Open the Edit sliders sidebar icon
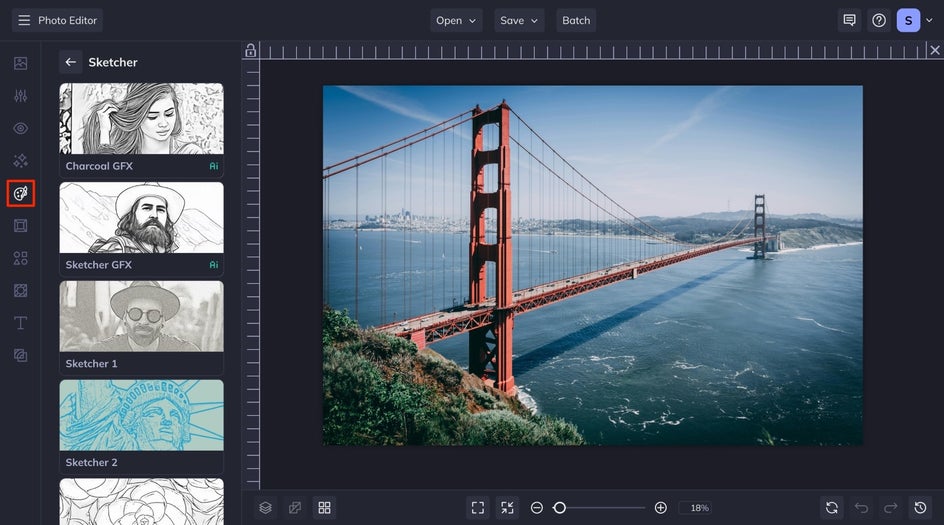Screen dimensions: 944x525 click(x=20, y=96)
